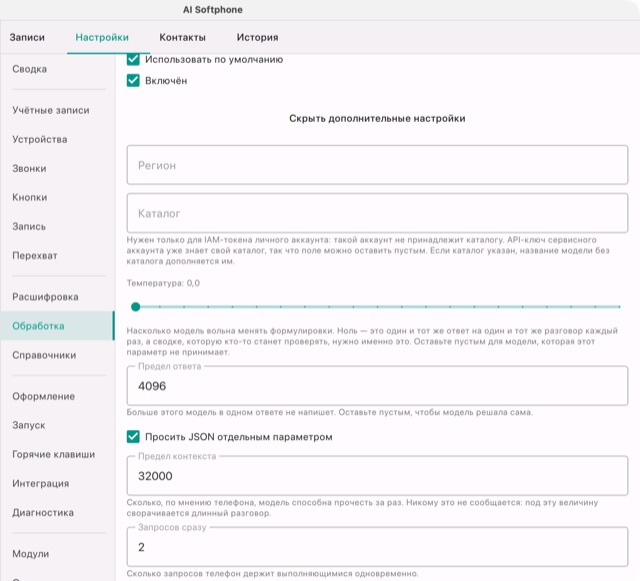Edit the Предел контекста field
Viewport: 640px width, 581px height.
click(377, 476)
